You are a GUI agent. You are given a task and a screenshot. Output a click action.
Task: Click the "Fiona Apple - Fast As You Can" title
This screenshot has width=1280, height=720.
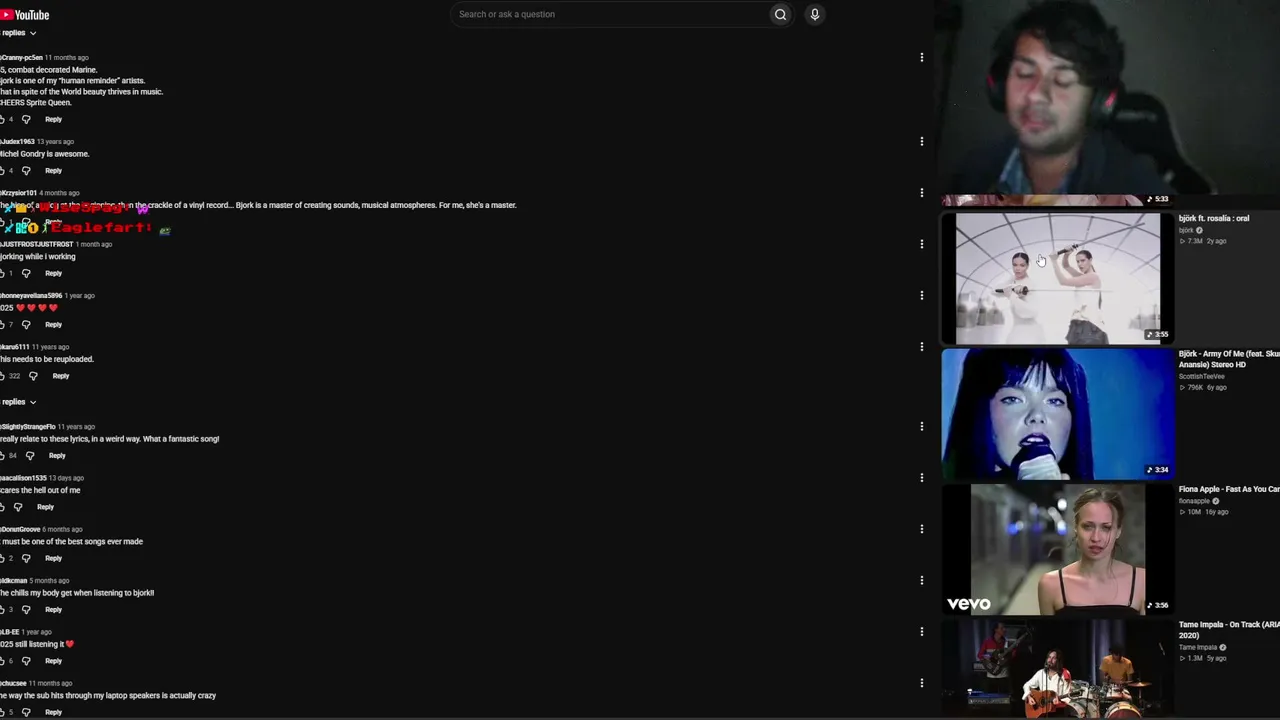[1229, 489]
